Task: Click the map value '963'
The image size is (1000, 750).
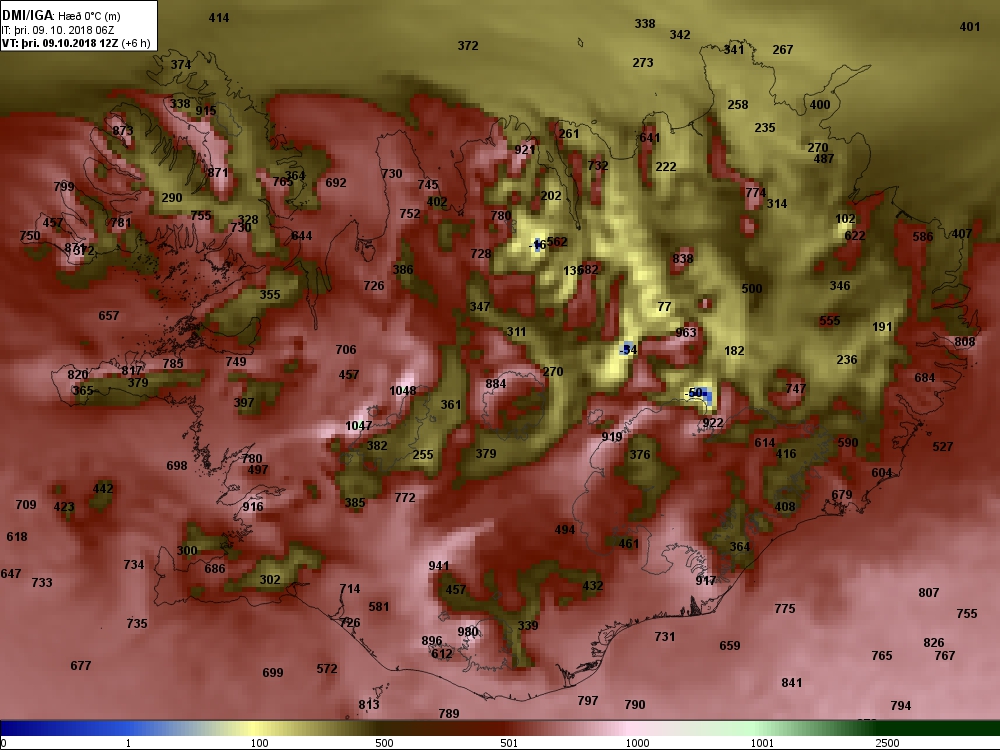Action: pos(686,333)
